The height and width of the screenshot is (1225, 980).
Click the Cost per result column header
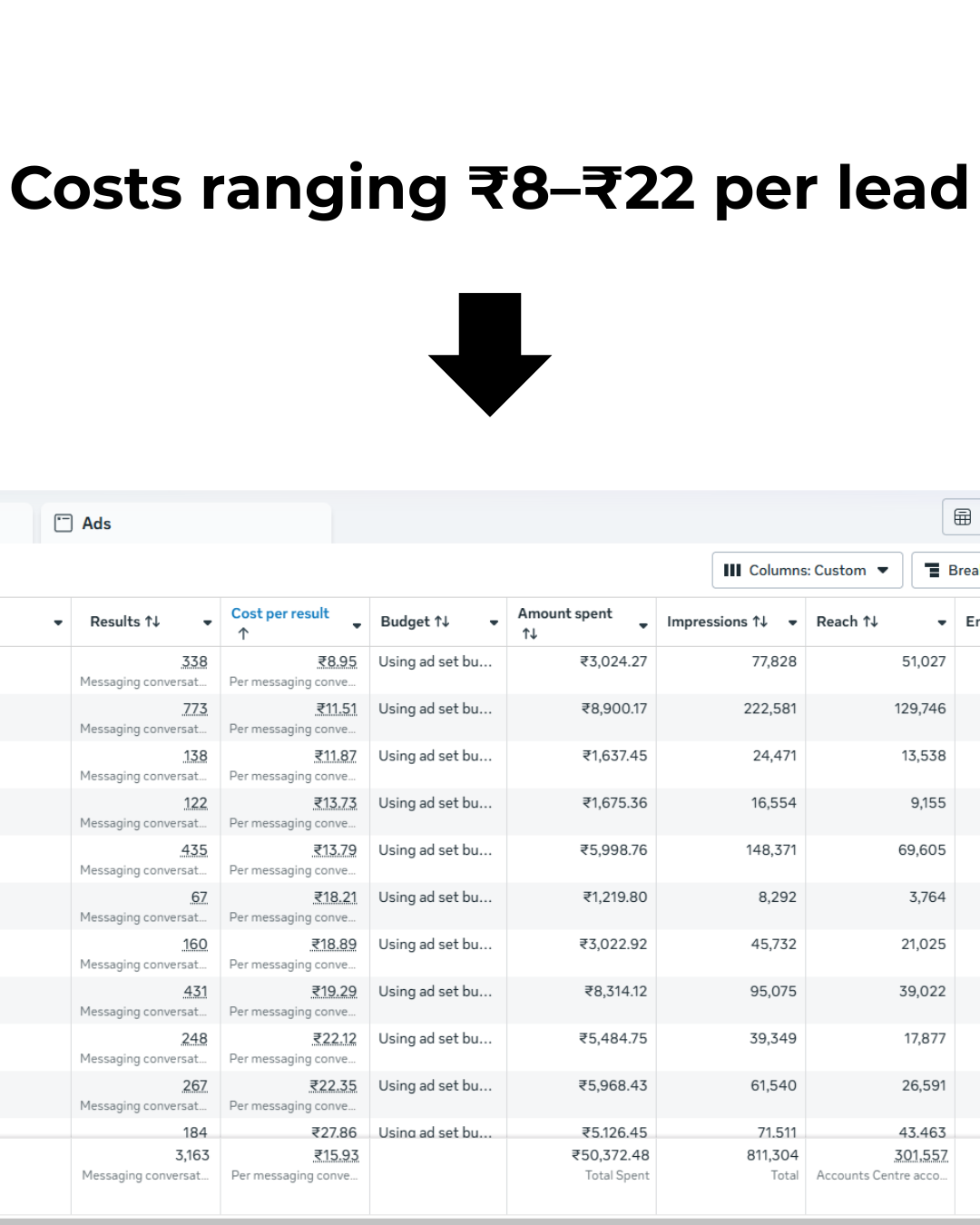point(280,613)
